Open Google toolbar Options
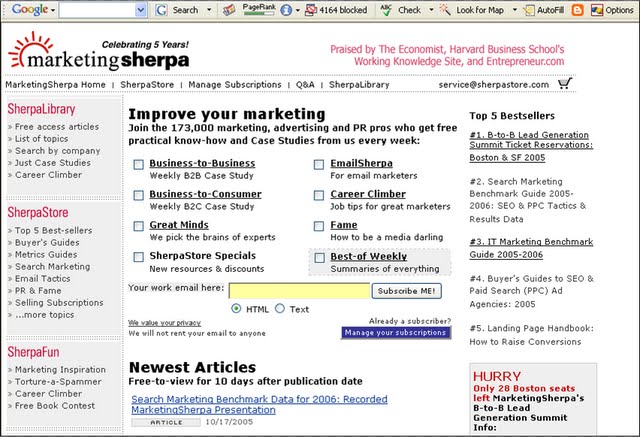This screenshot has width=640, height=437. [x=612, y=10]
